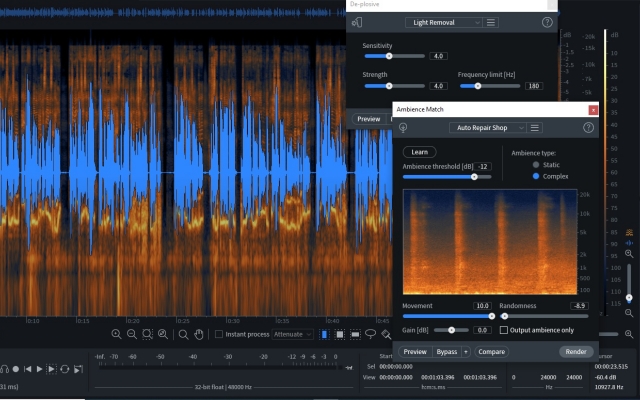
Task: Click the De-plosive Strength slider
Action: [x=394, y=86]
